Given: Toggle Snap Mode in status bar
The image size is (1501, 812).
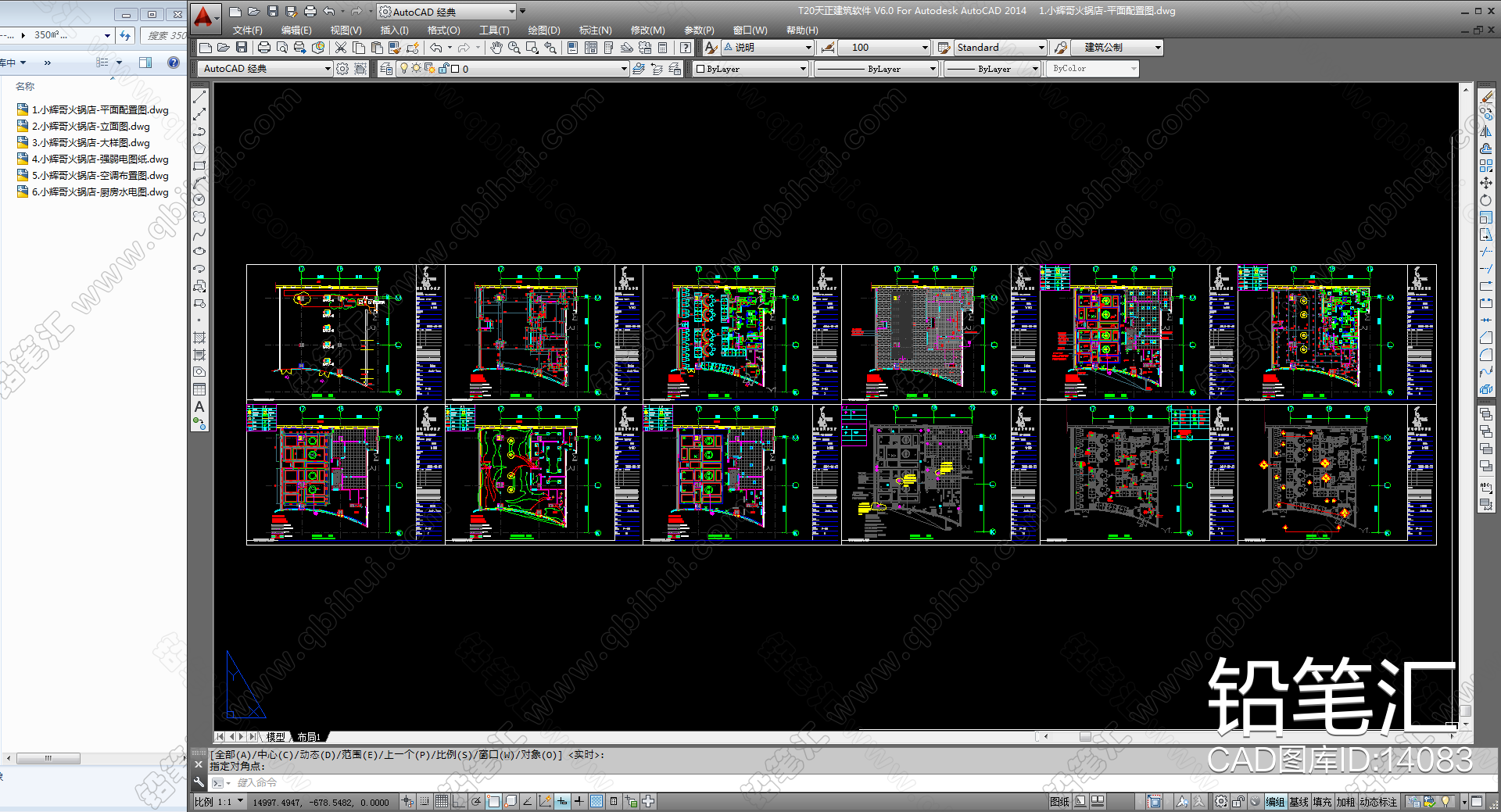Looking at the screenshot, I should tap(425, 801).
